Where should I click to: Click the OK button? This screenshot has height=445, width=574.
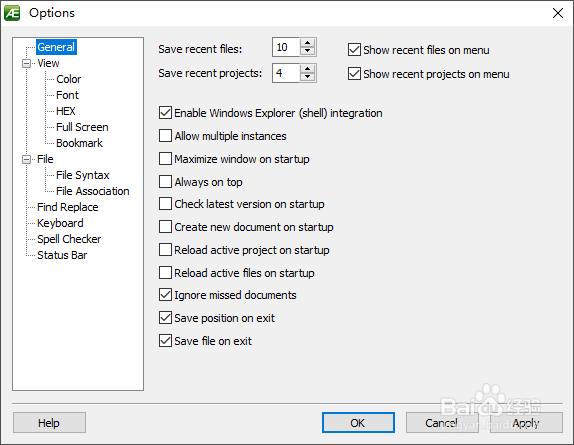point(358,423)
